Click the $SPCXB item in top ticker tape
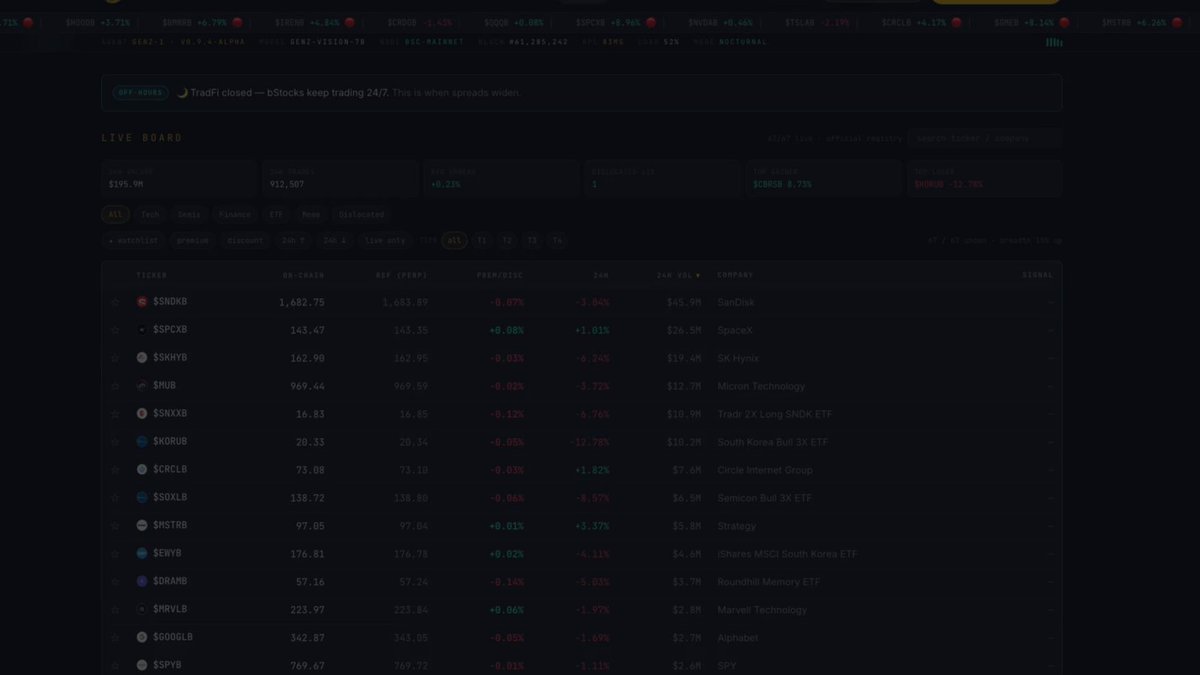 608,22
